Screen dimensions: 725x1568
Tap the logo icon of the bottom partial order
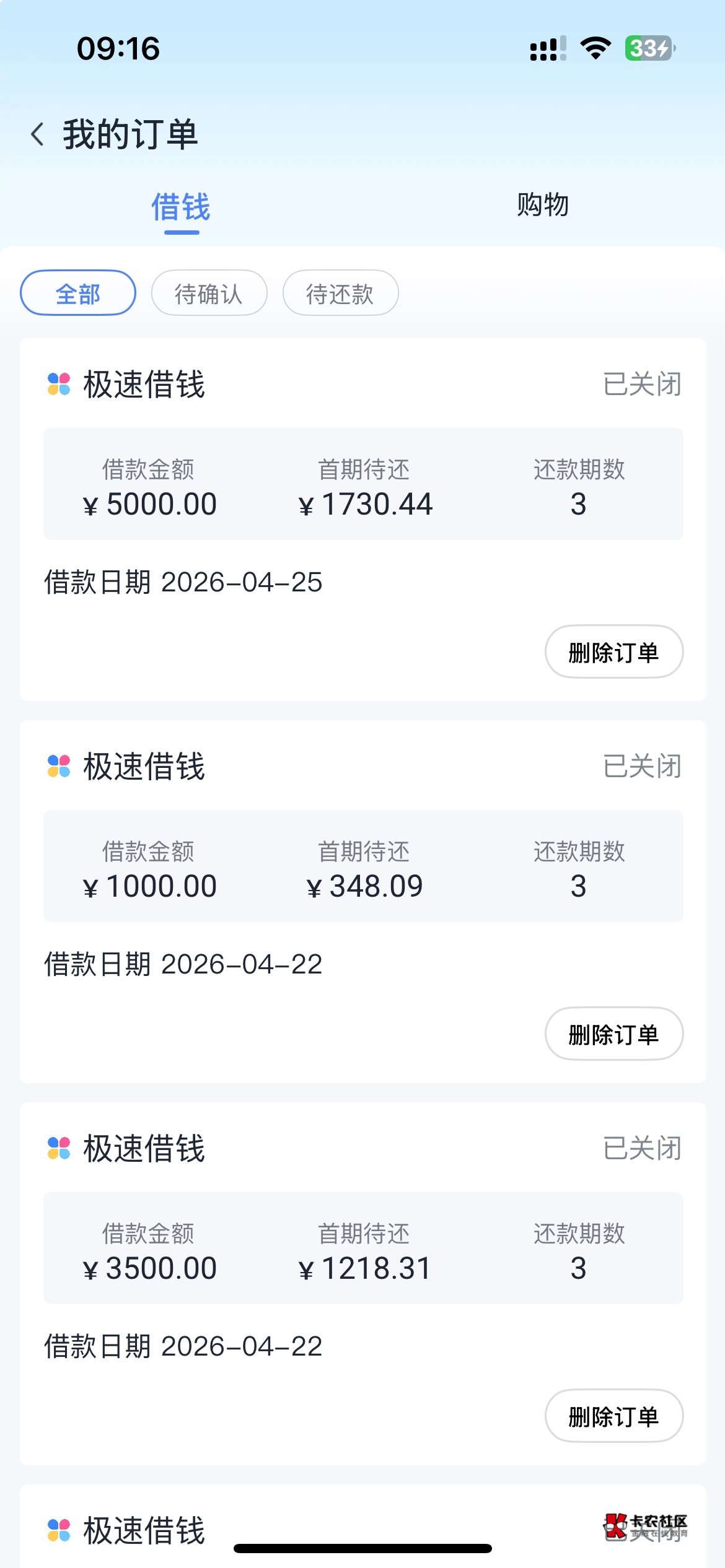[x=59, y=1530]
